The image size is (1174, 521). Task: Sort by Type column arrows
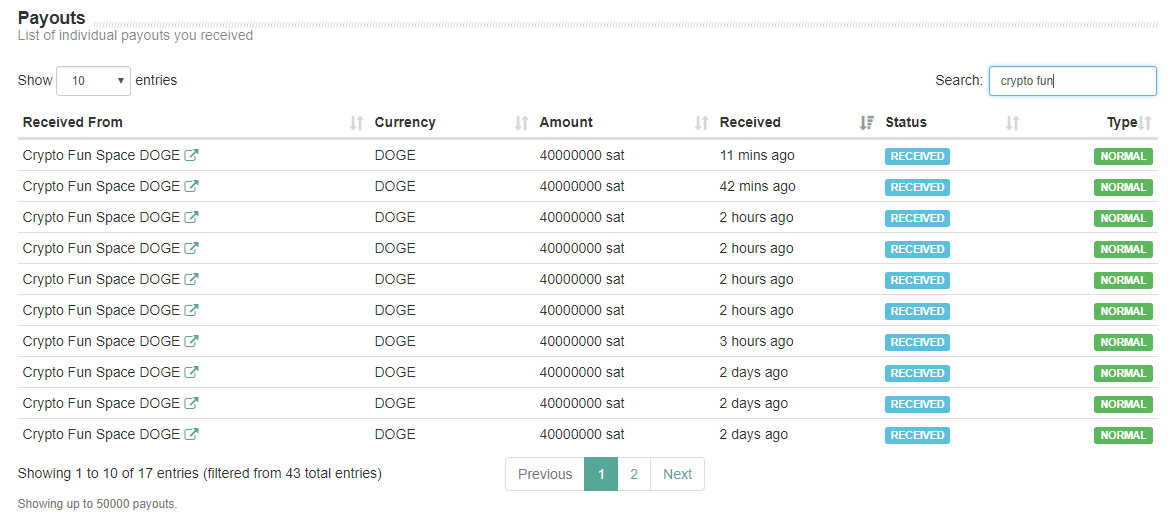coord(1146,123)
